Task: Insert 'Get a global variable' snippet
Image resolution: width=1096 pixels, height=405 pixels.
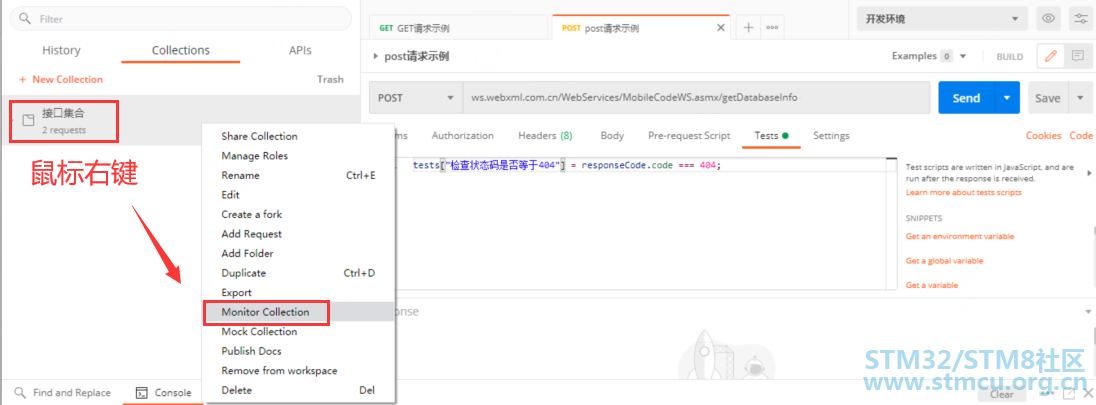Action: (944, 261)
